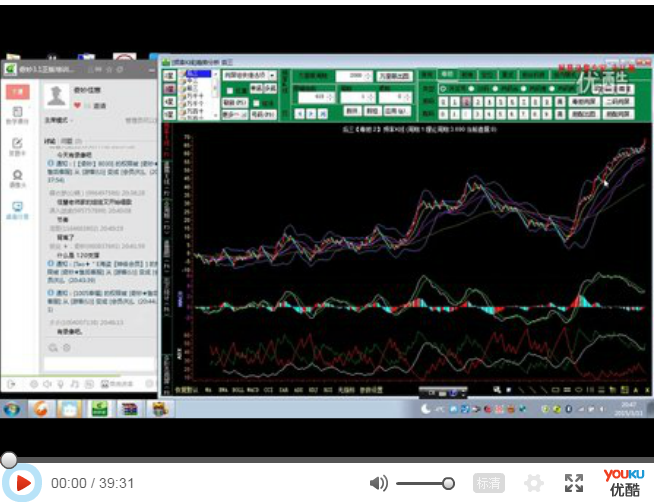Open the 标清 video quality selector
The height and width of the screenshot is (502, 657).
489,484
